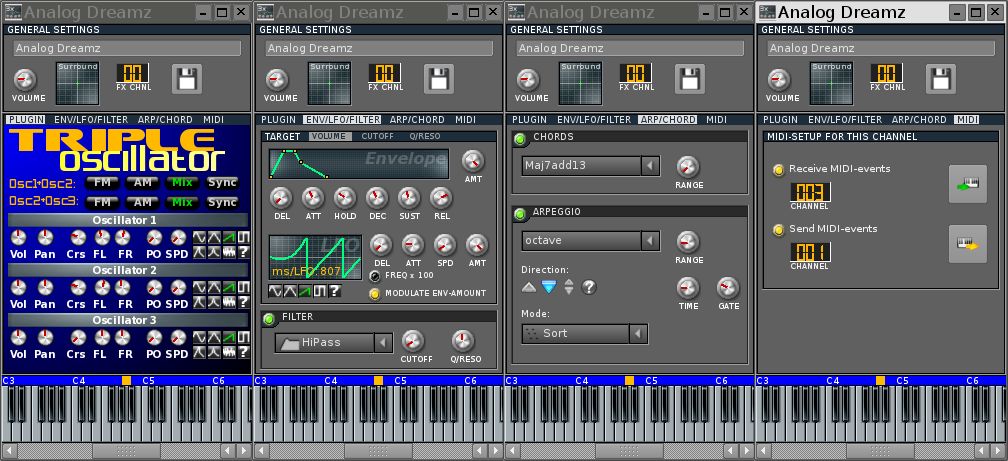This screenshot has height=461, width=1008.
Task: Set arpeggio direction to up arrow
Action: 528,287
